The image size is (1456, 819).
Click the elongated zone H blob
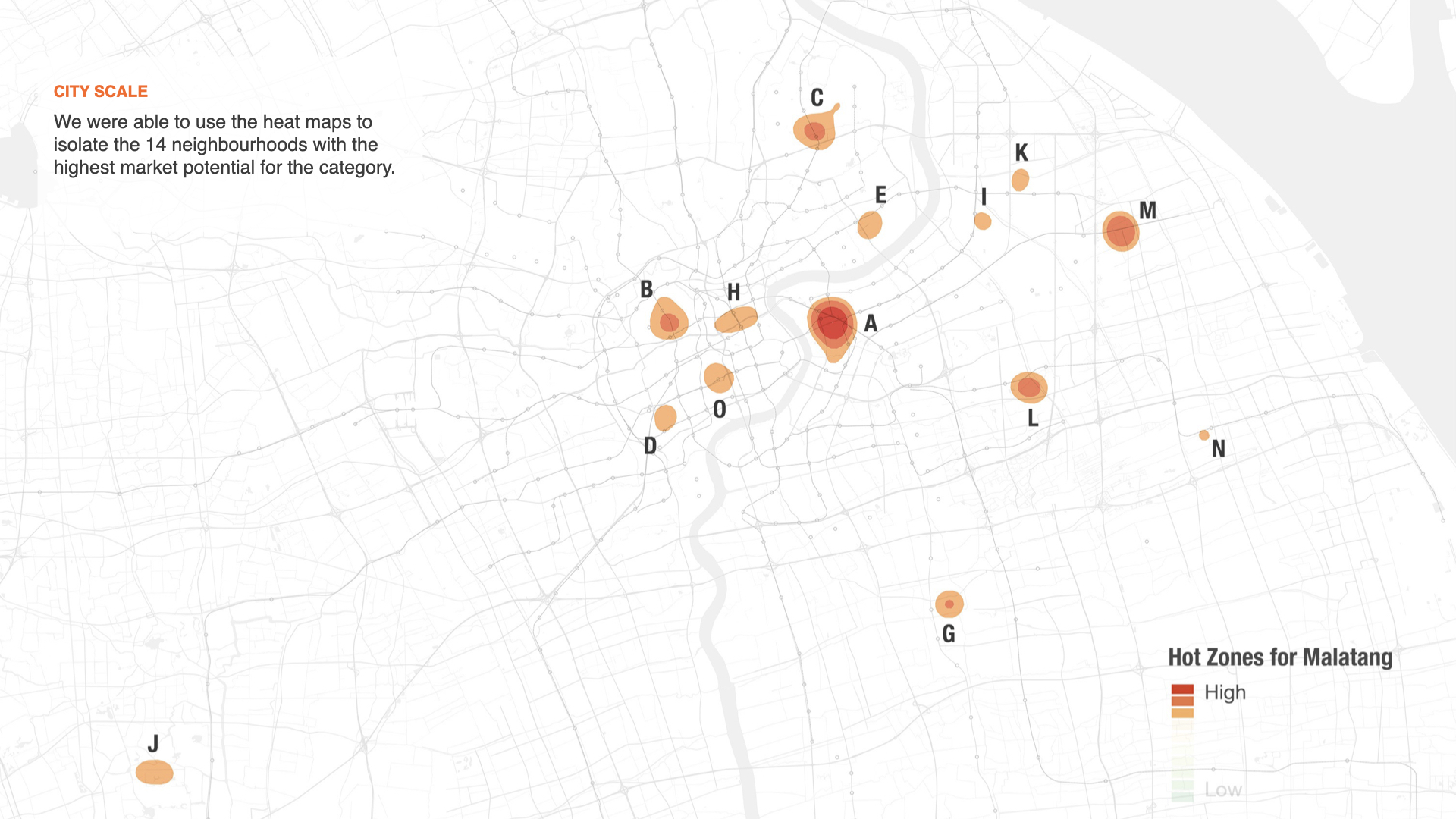pos(736,320)
